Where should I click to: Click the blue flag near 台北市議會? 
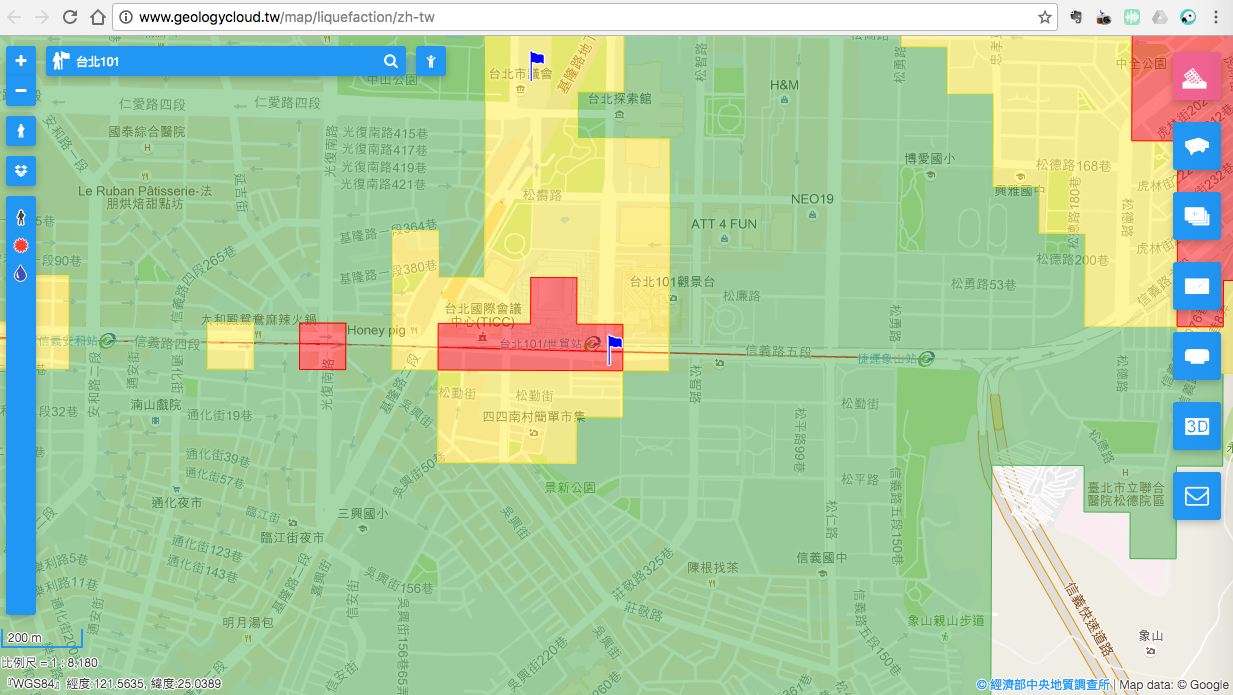(536, 65)
